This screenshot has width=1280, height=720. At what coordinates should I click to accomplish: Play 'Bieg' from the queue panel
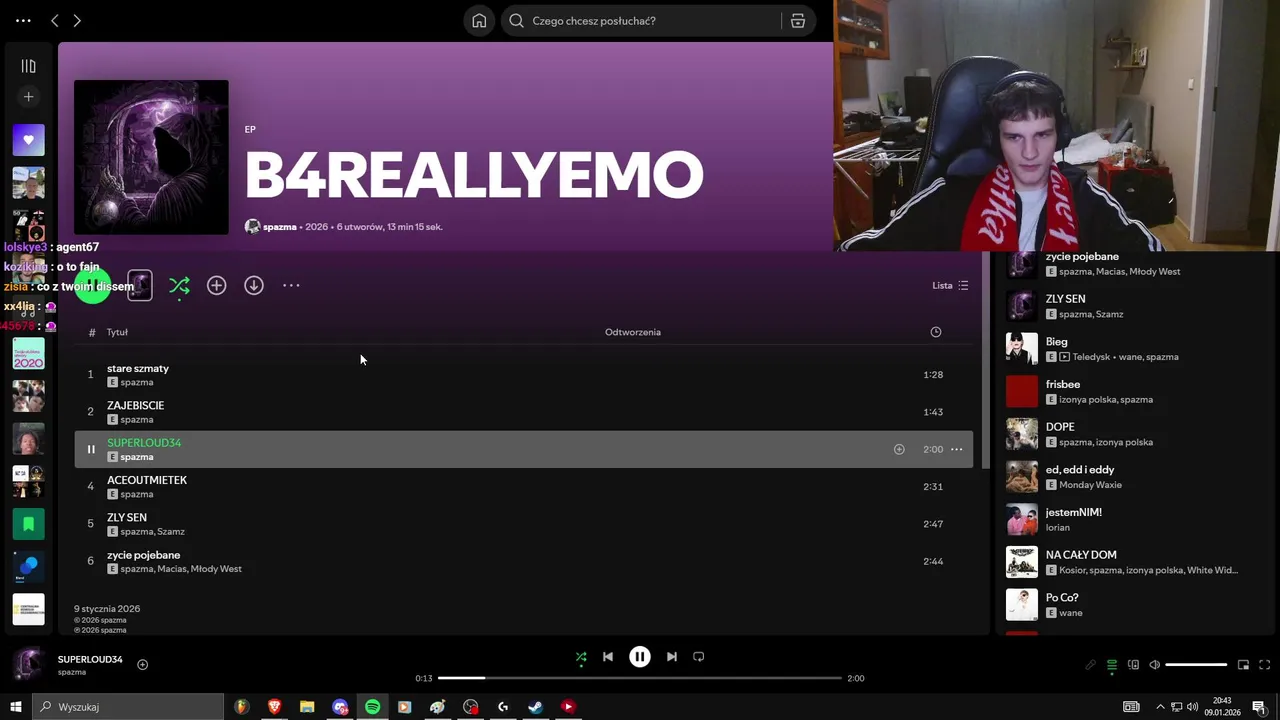pos(1021,349)
